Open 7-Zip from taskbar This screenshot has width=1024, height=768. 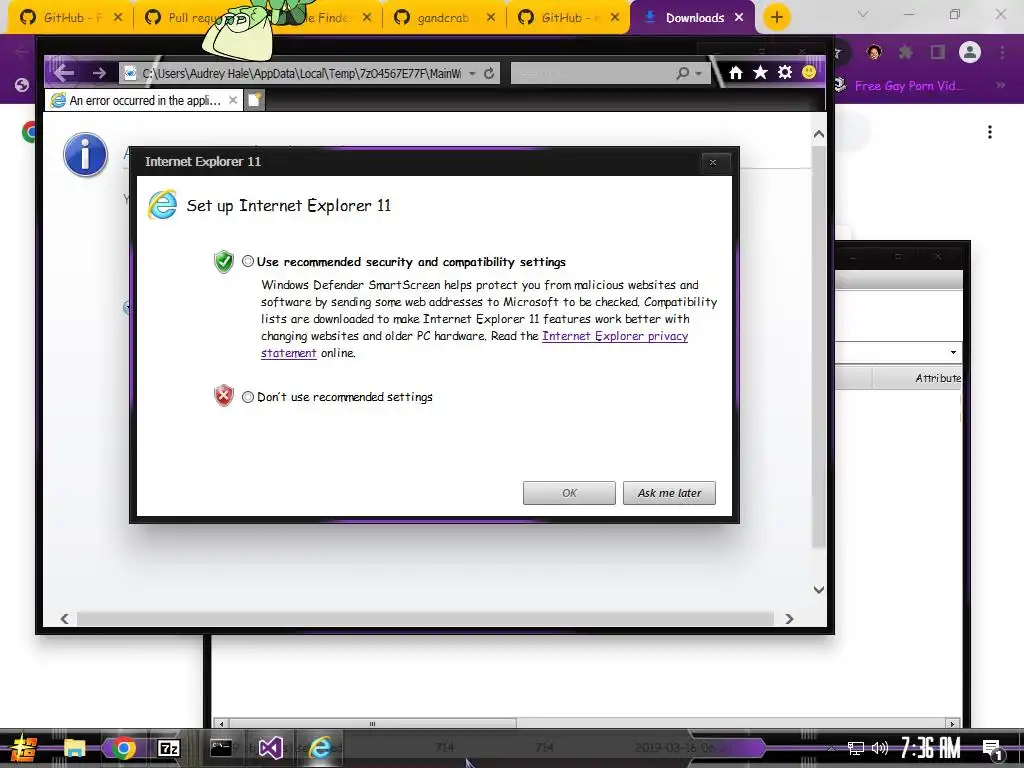point(168,748)
